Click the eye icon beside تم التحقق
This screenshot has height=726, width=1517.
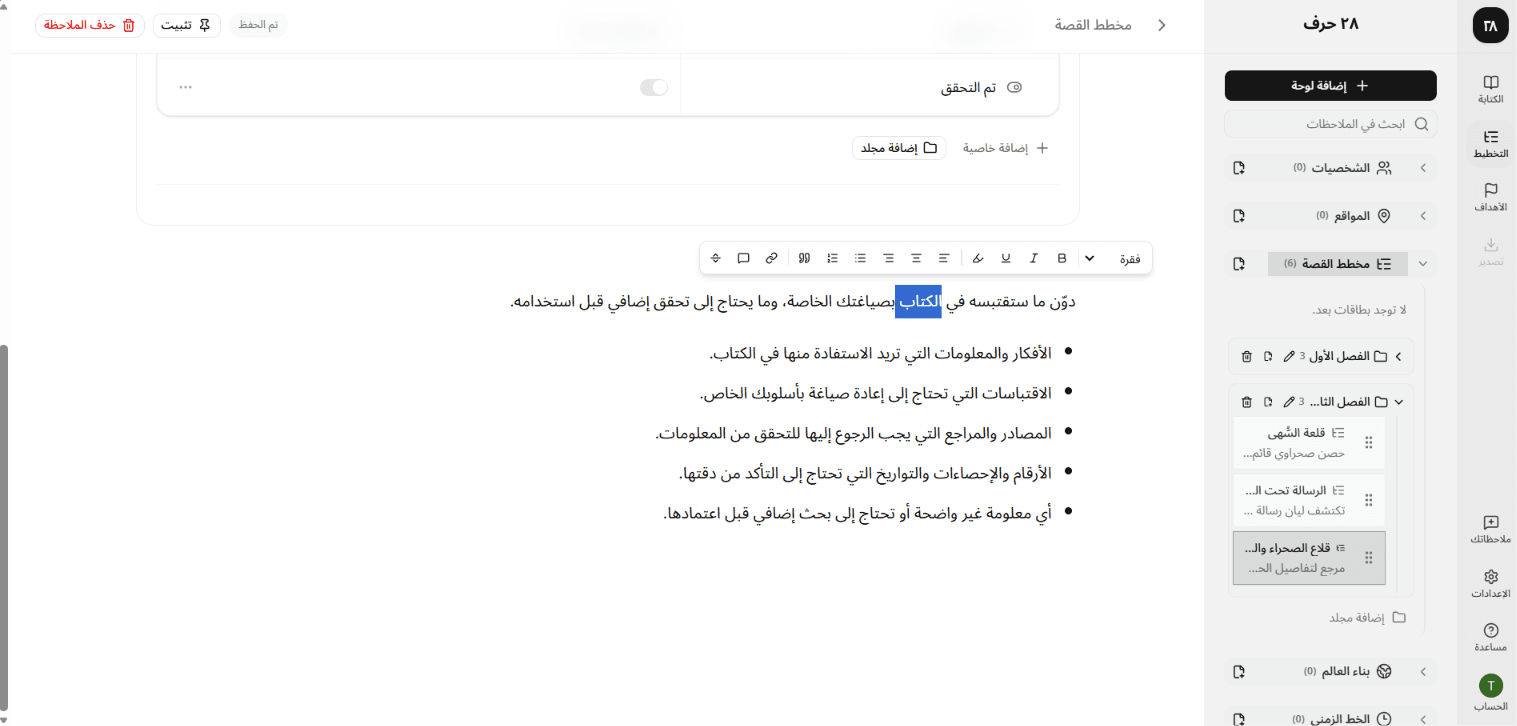point(1014,88)
